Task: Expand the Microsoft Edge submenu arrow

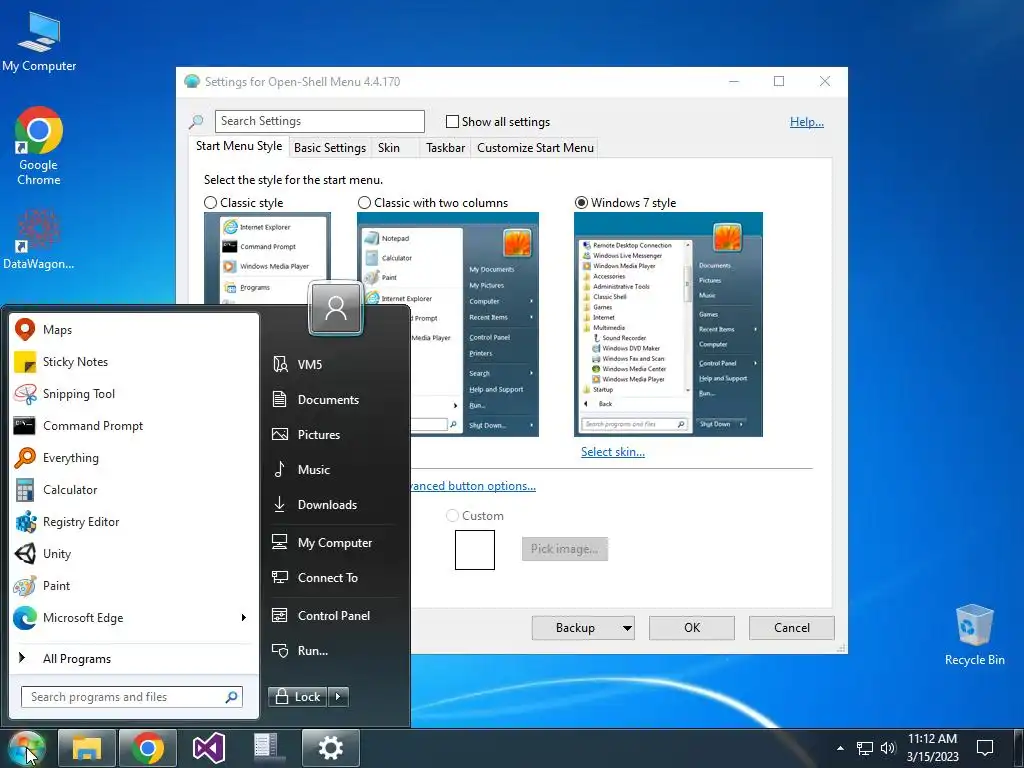Action: (244, 618)
